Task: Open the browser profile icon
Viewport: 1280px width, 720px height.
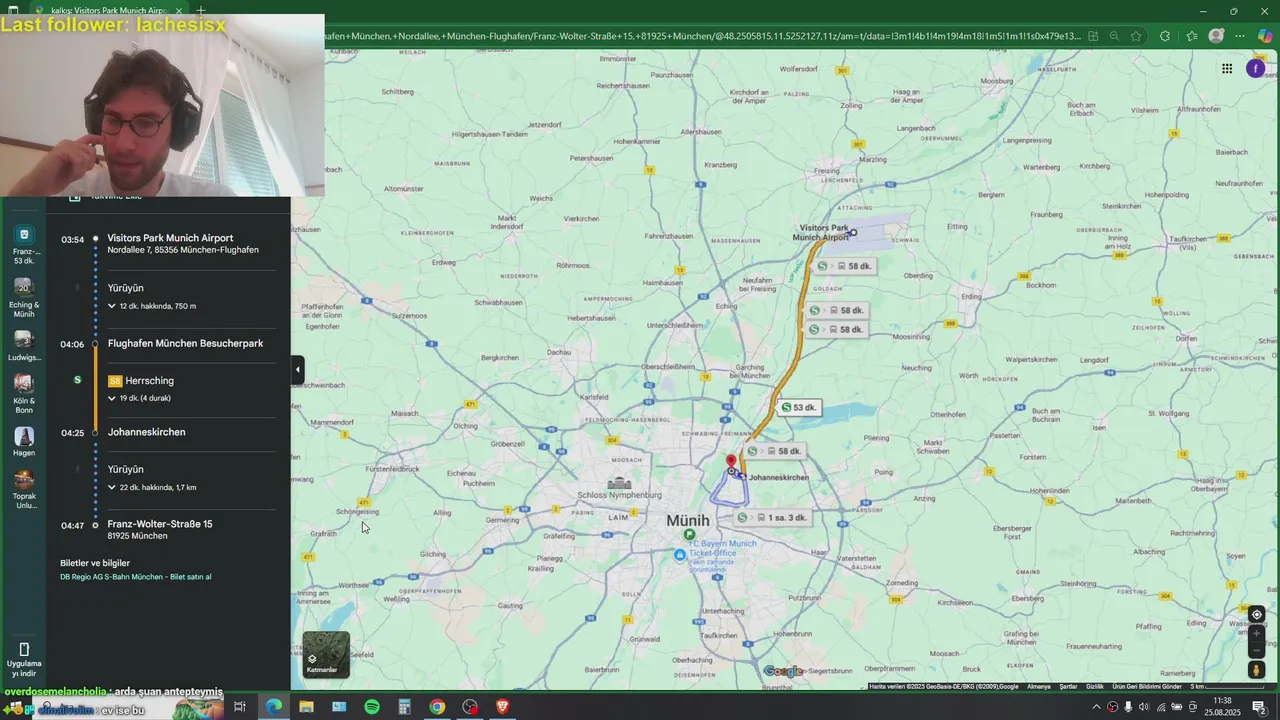Action: (x=1216, y=36)
